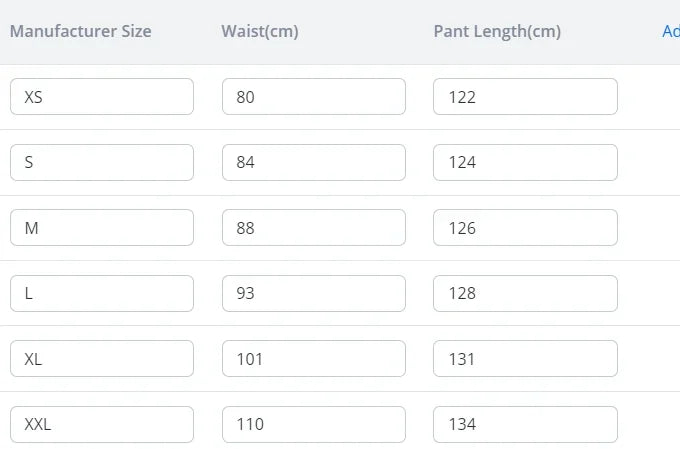680x449 pixels.
Task: Focus the pant length field with 131
Action: coord(525,358)
